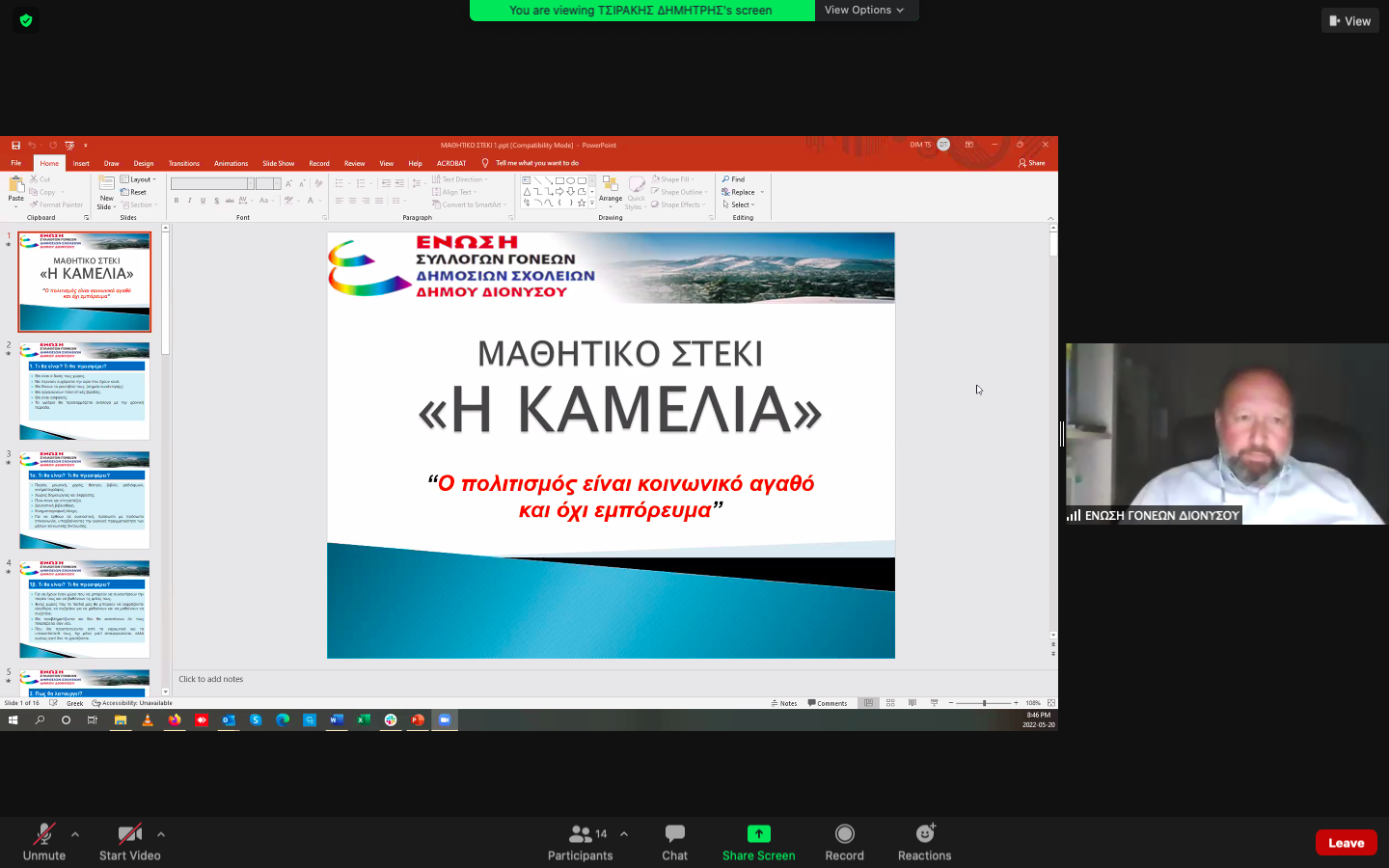Click the Save icon in PowerPoint title bar
Viewport: 1389px width, 868px height.
pos(15,145)
